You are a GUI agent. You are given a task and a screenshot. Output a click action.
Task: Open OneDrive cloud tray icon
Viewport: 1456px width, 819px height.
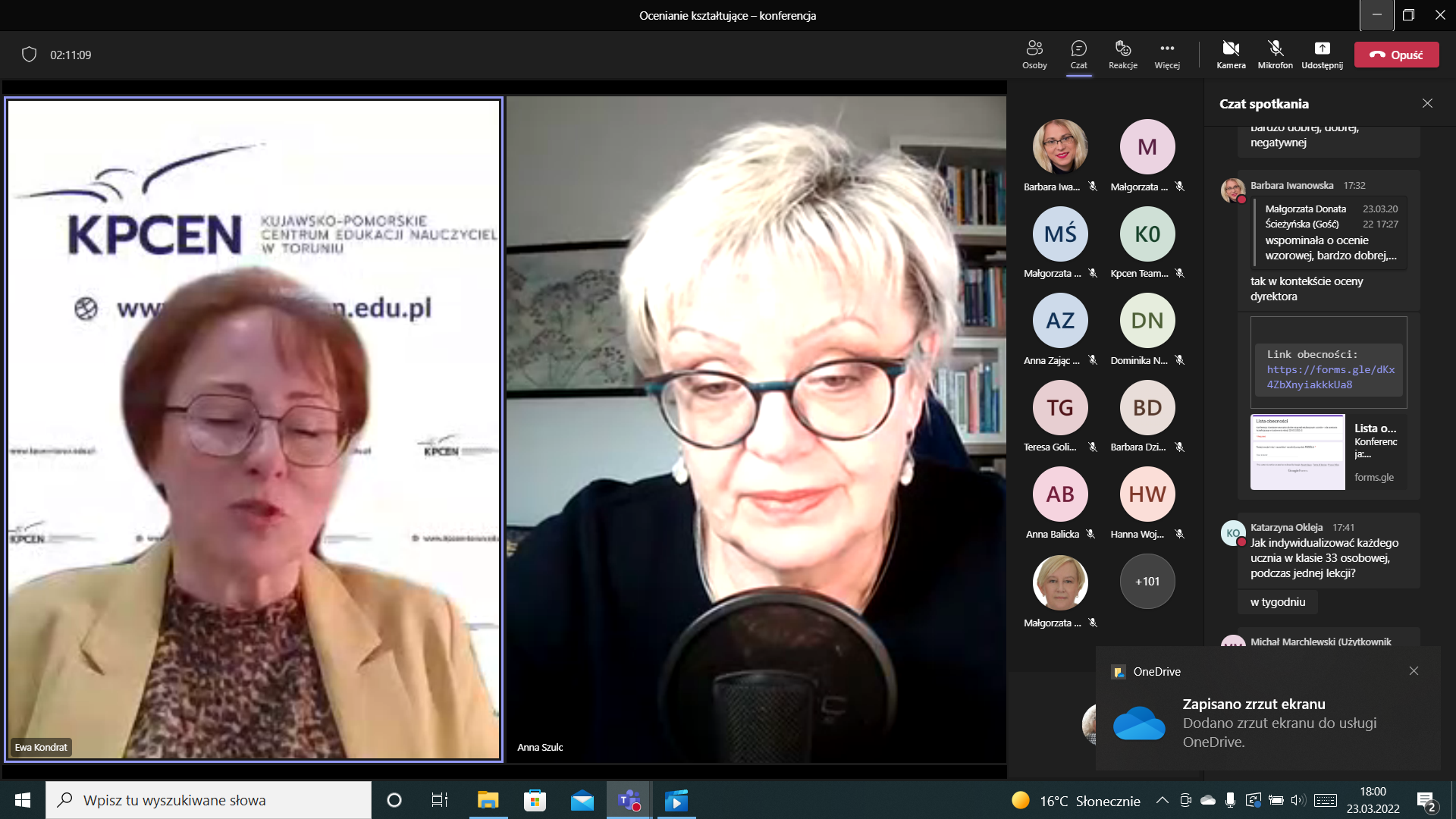tap(1208, 800)
